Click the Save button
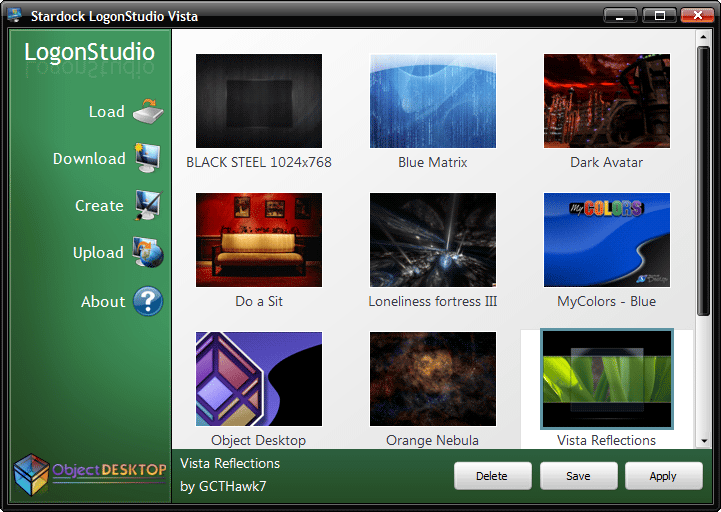721x512 pixels. click(578, 476)
